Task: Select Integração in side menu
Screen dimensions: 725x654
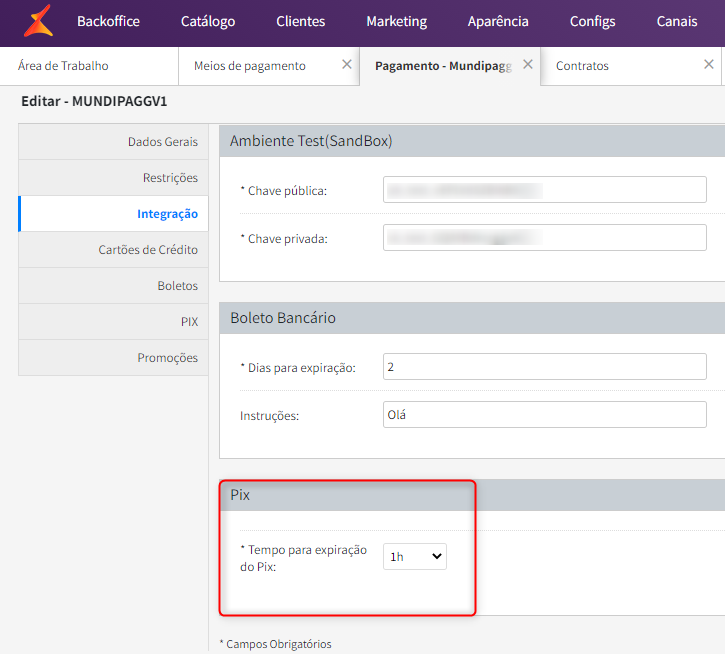Action: click(113, 214)
